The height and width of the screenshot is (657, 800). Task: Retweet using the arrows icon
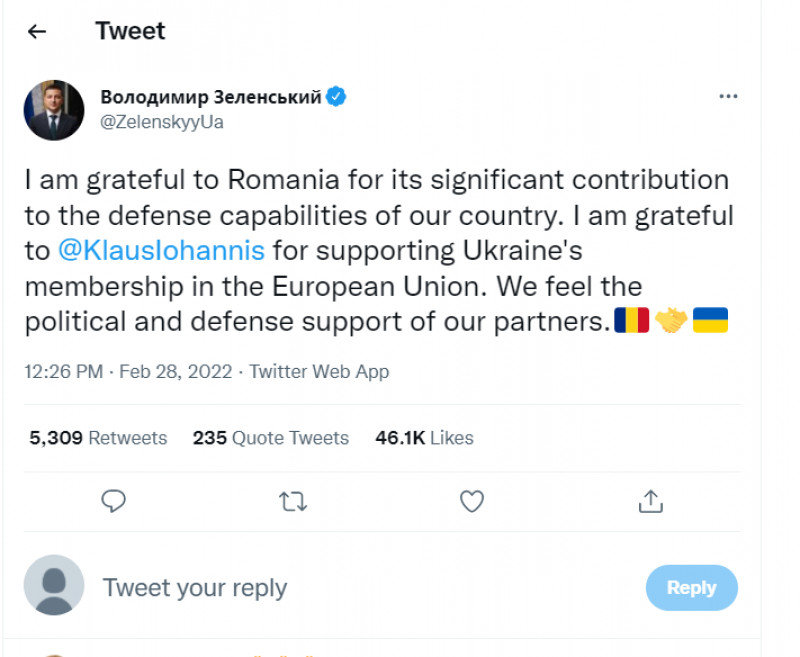[x=293, y=501]
